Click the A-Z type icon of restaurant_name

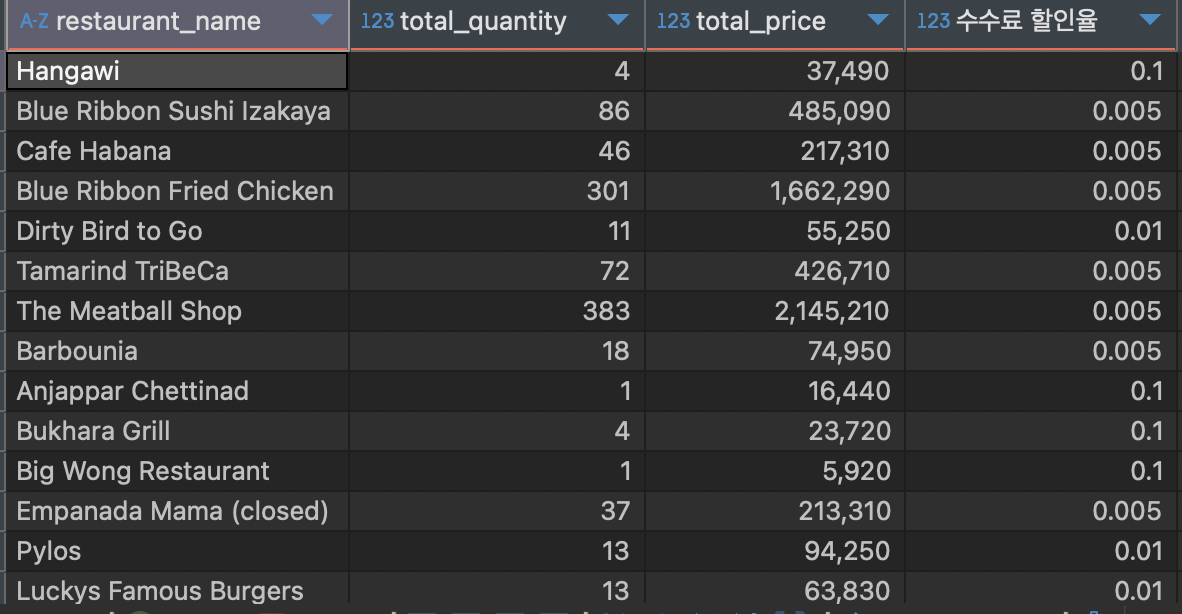[35, 21]
